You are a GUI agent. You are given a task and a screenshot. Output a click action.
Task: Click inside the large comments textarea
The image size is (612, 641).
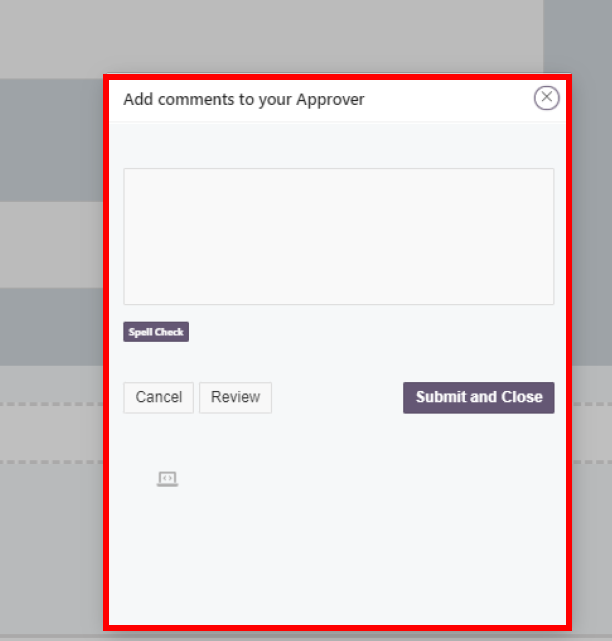click(338, 236)
